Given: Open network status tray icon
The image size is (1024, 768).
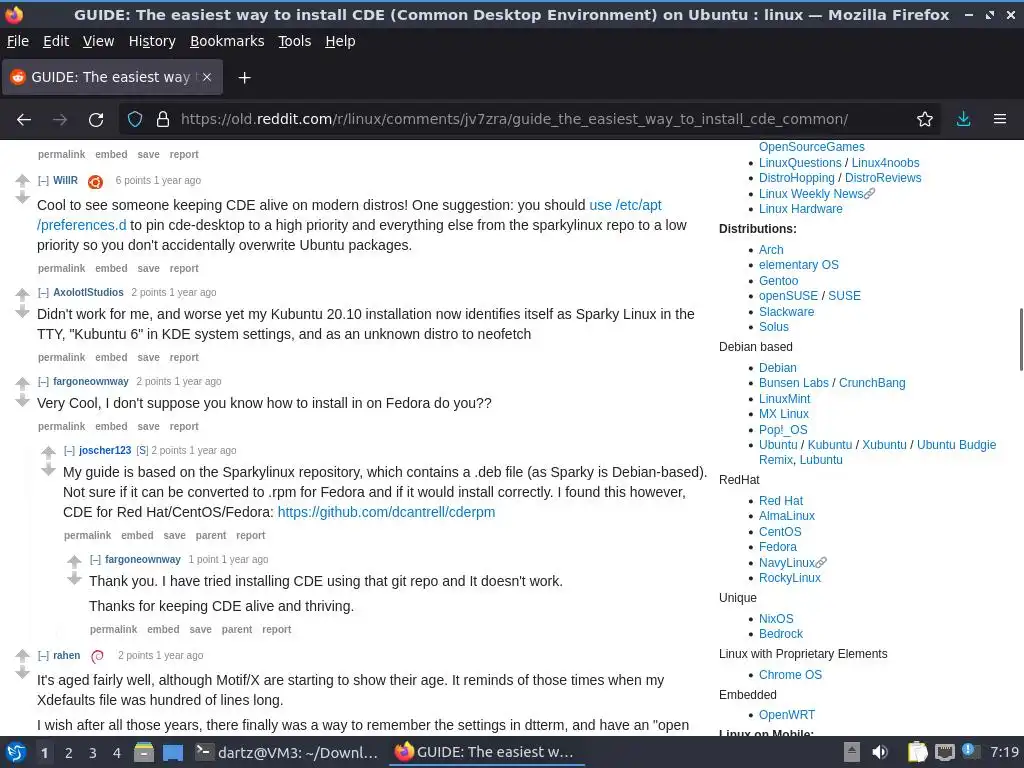Looking at the screenshot, I should click(944, 752).
